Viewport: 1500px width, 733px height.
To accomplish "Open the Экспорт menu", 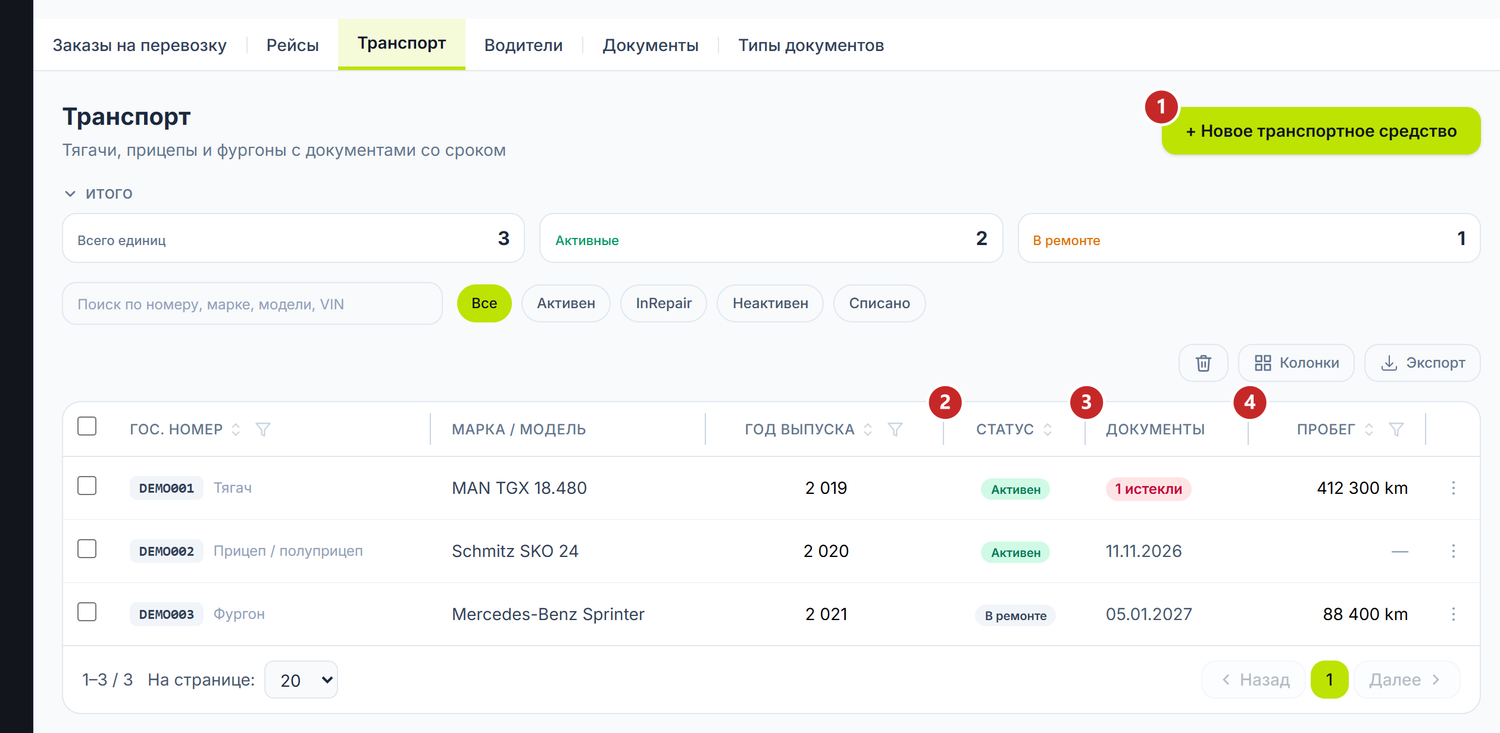I will (1422, 363).
